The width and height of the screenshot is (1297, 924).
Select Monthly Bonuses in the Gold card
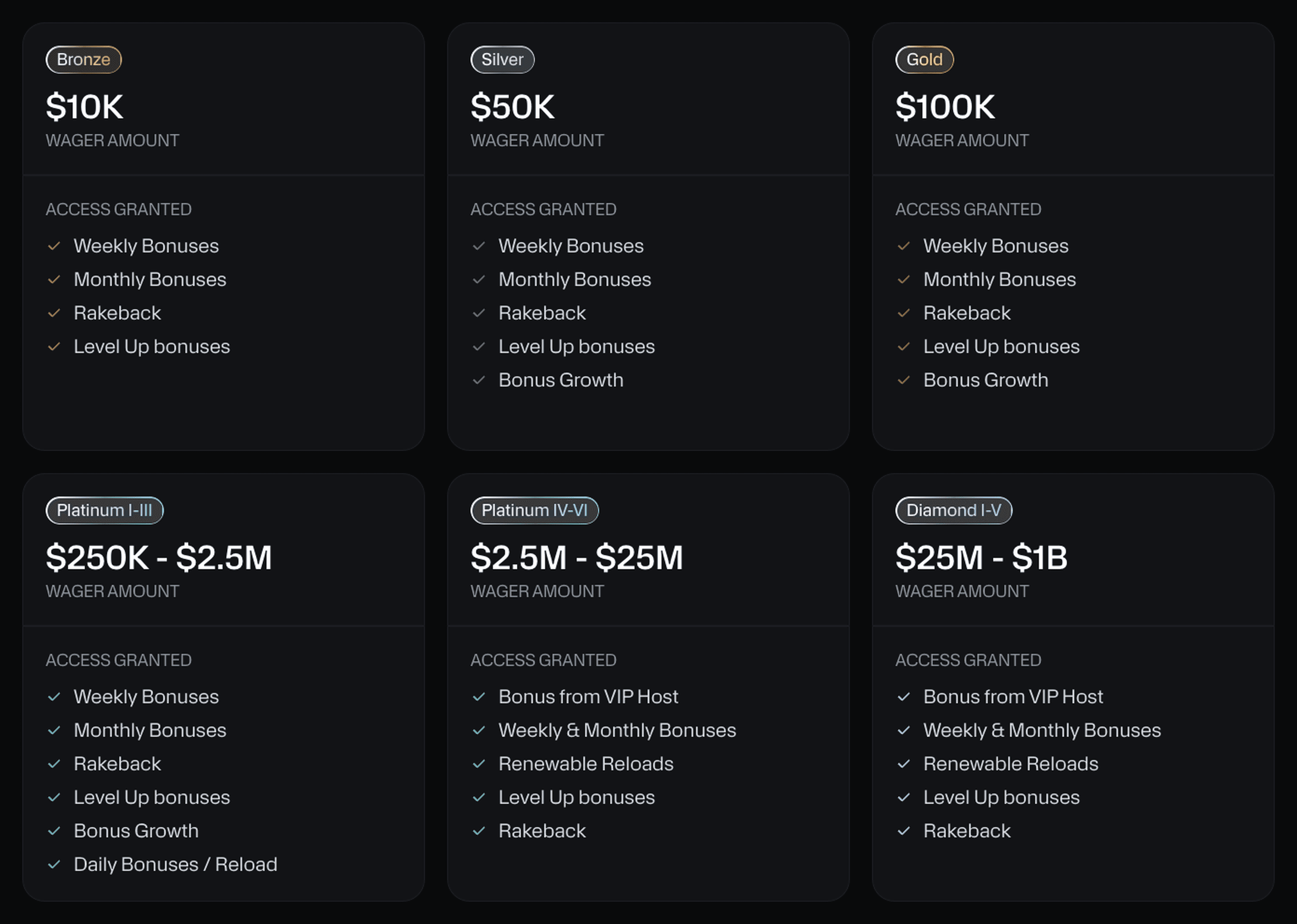[999, 279]
